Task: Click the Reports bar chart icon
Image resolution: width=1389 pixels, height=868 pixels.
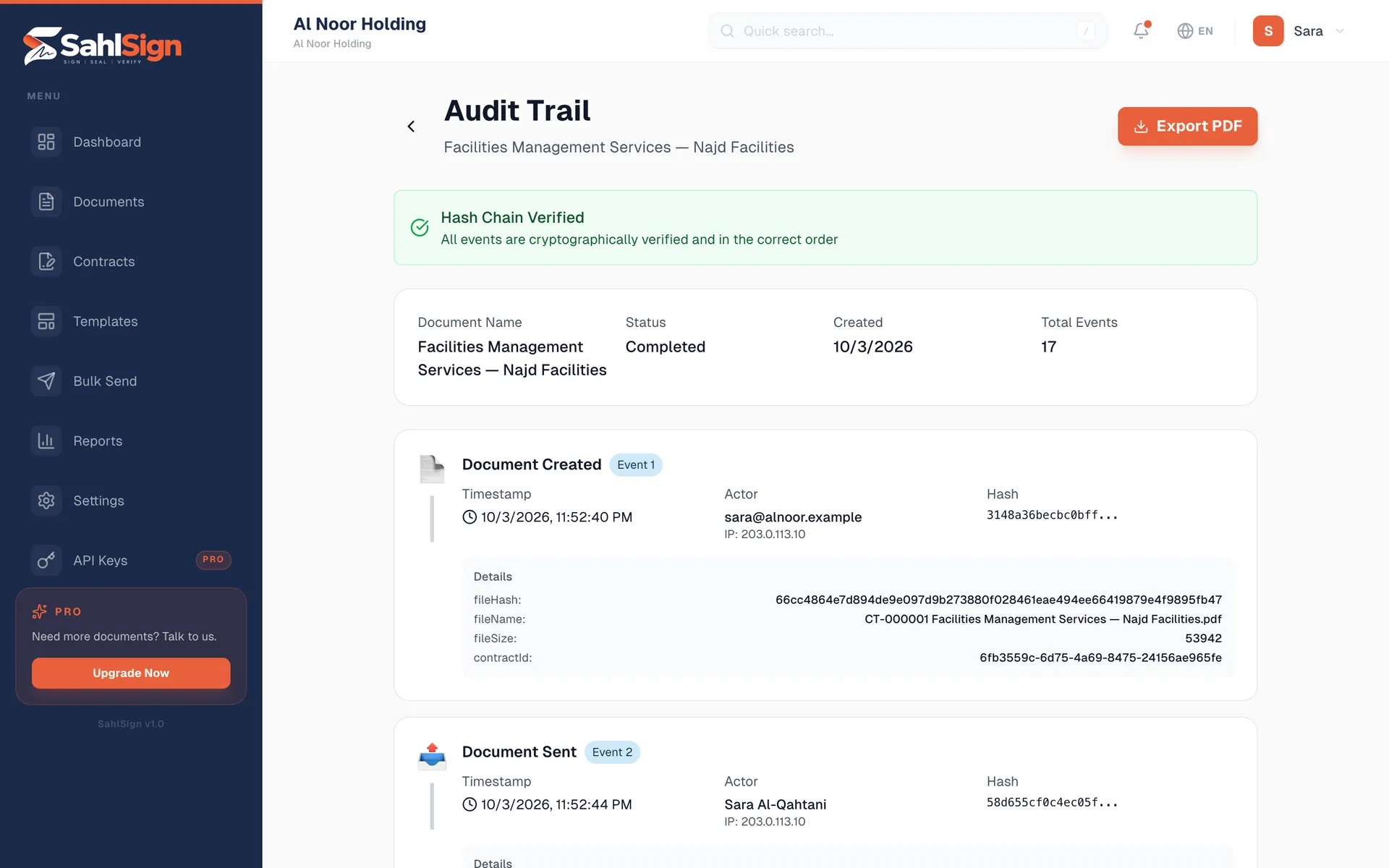Action: [x=46, y=441]
